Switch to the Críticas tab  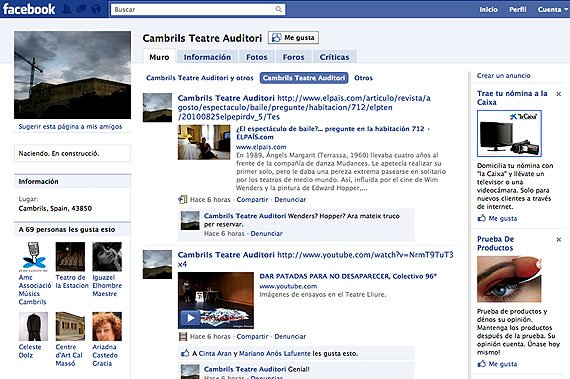(334, 57)
